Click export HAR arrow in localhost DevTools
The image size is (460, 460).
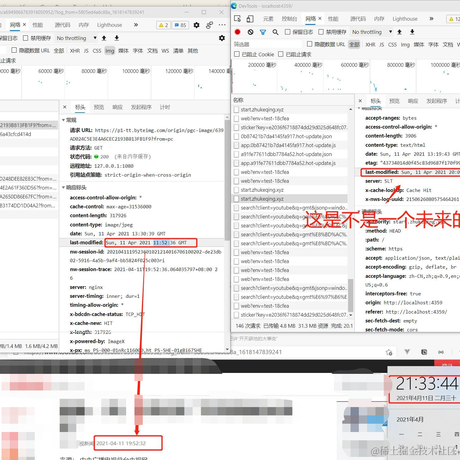(412, 32)
